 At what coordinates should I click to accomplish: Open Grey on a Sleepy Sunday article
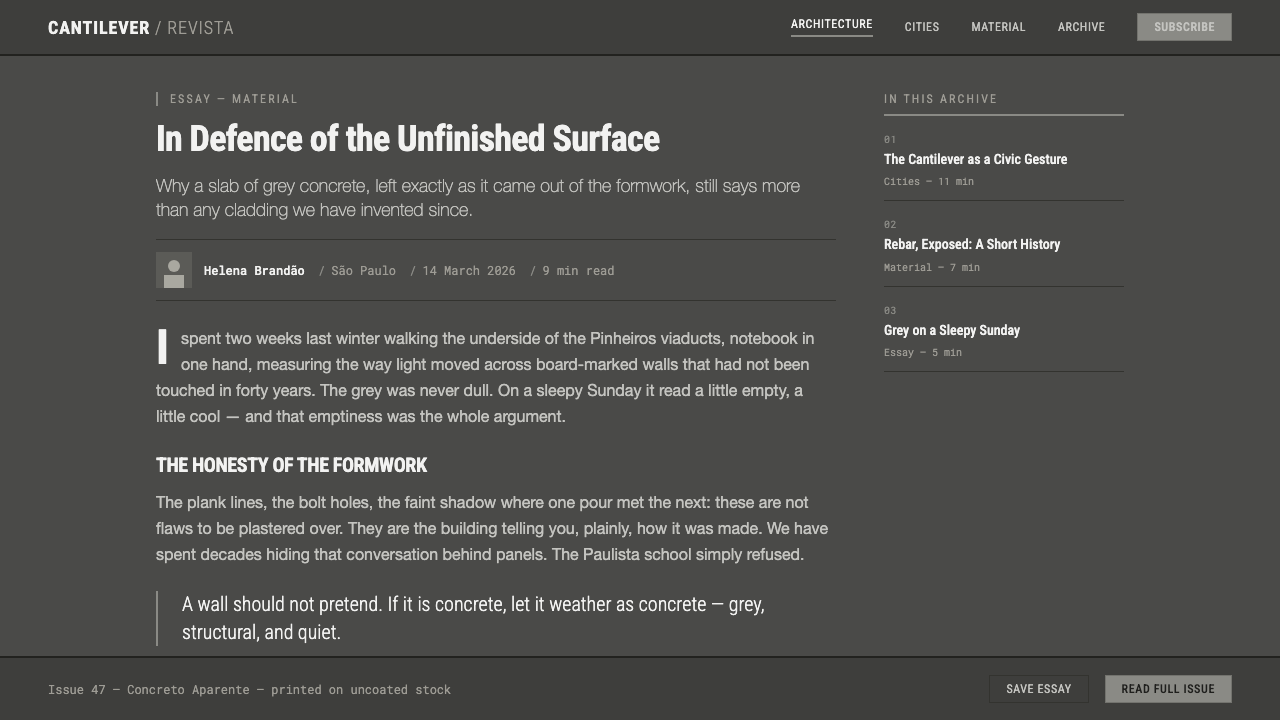click(x=952, y=330)
